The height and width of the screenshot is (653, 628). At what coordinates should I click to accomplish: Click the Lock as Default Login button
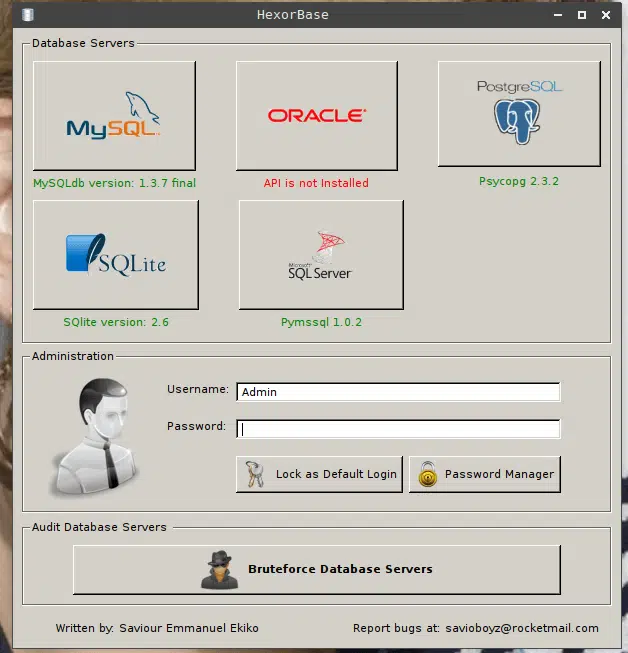319,474
